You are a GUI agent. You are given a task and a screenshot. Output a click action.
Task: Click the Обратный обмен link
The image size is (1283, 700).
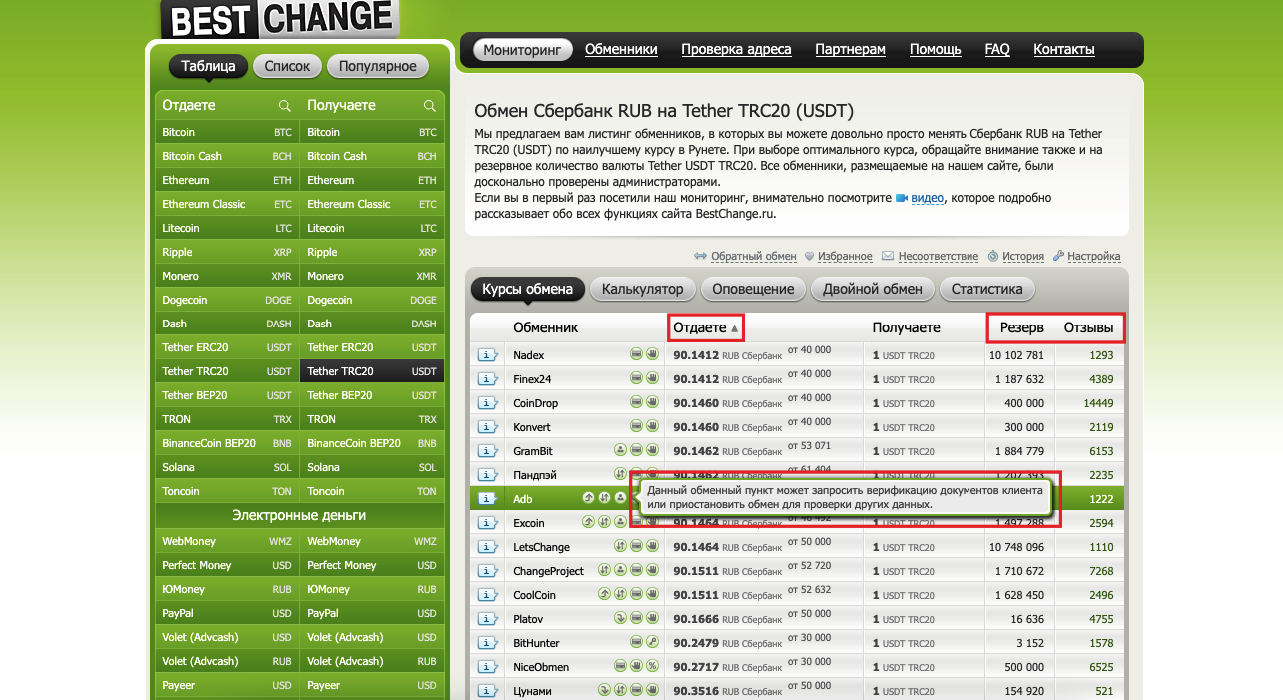[x=751, y=257]
